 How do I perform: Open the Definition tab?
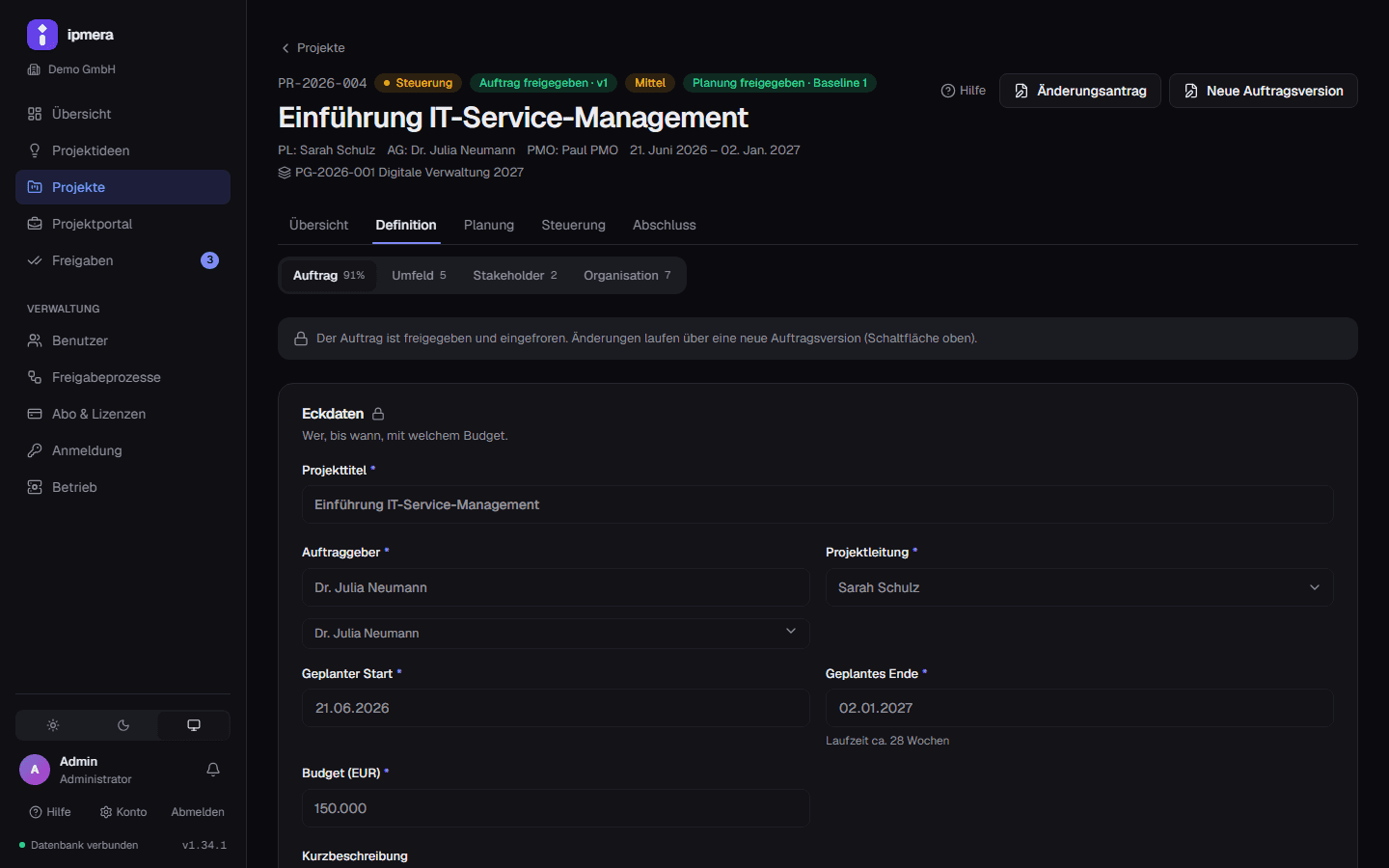coord(406,225)
